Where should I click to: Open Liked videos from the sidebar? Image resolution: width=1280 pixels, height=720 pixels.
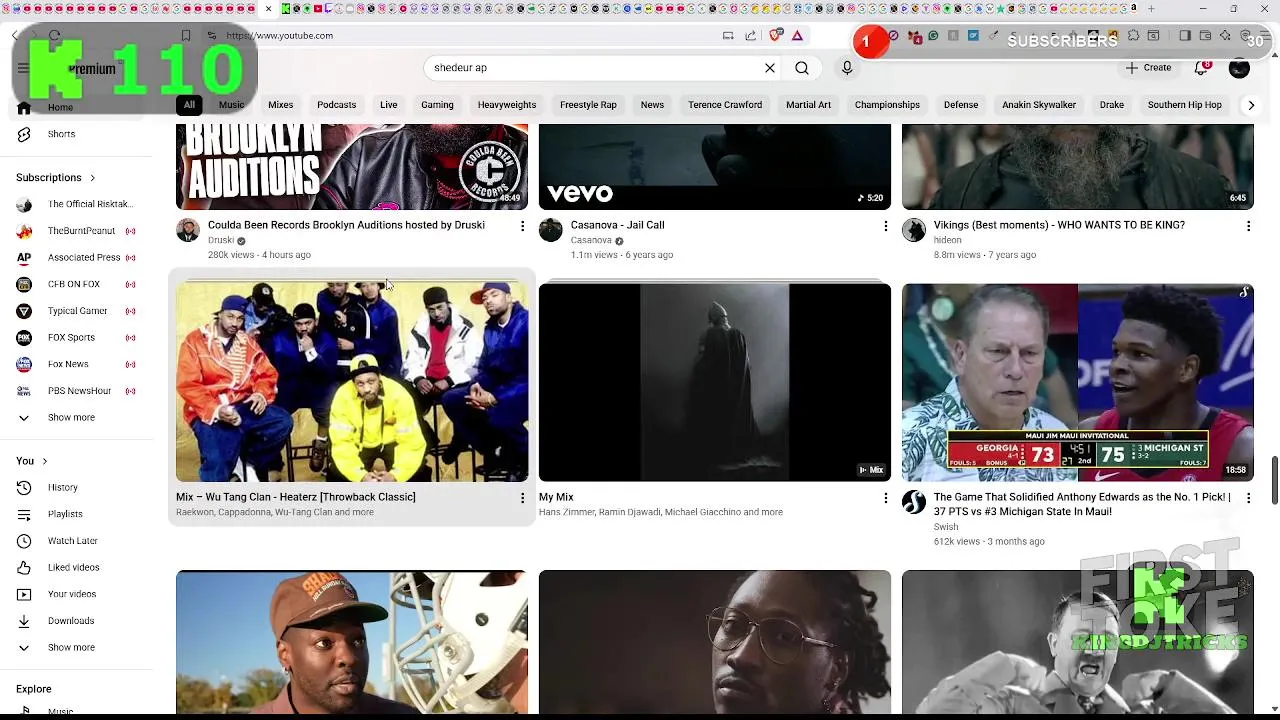(x=73, y=567)
